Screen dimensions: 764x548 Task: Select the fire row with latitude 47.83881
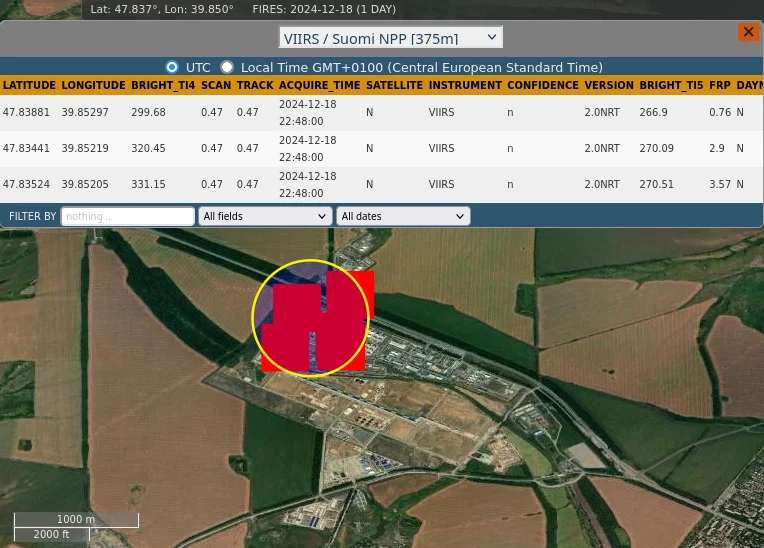(27, 113)
